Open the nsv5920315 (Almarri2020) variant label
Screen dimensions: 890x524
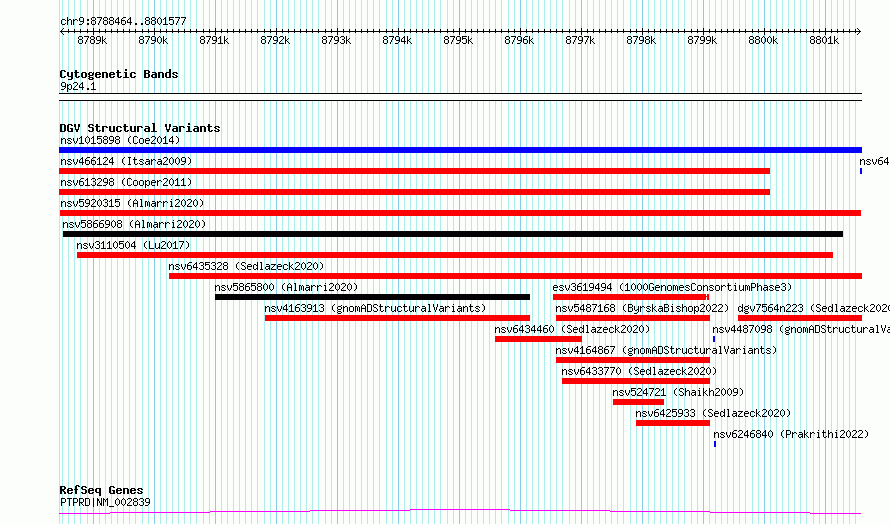(132, 203)
